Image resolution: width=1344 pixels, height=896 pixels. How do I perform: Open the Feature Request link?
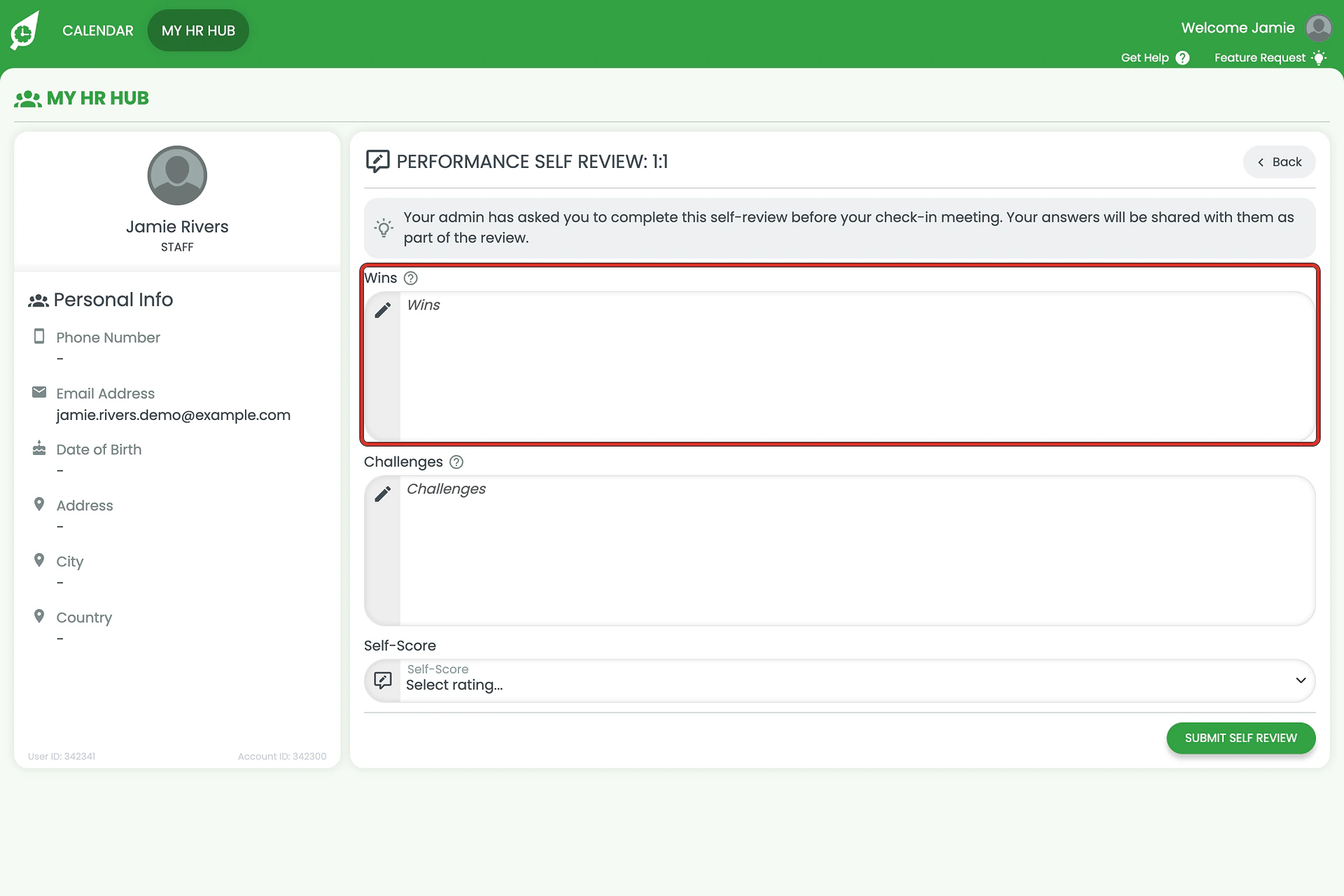[1259, 58]
